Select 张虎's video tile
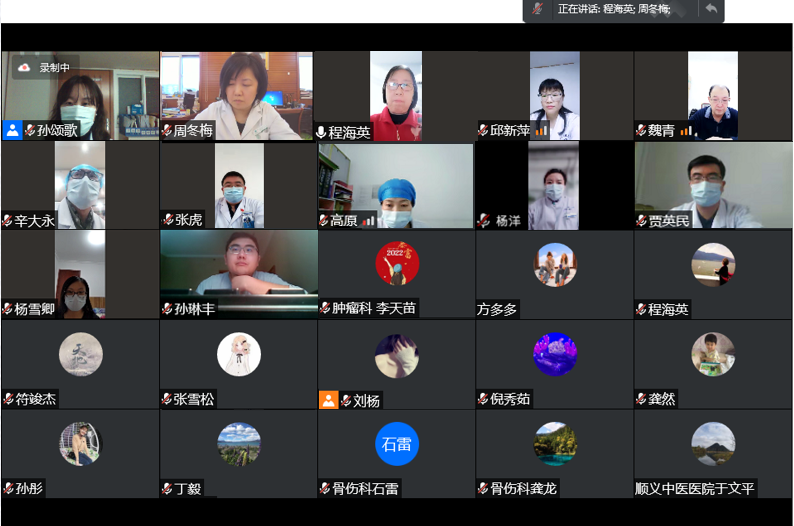794x526 pixels. [x=238, y=185]
